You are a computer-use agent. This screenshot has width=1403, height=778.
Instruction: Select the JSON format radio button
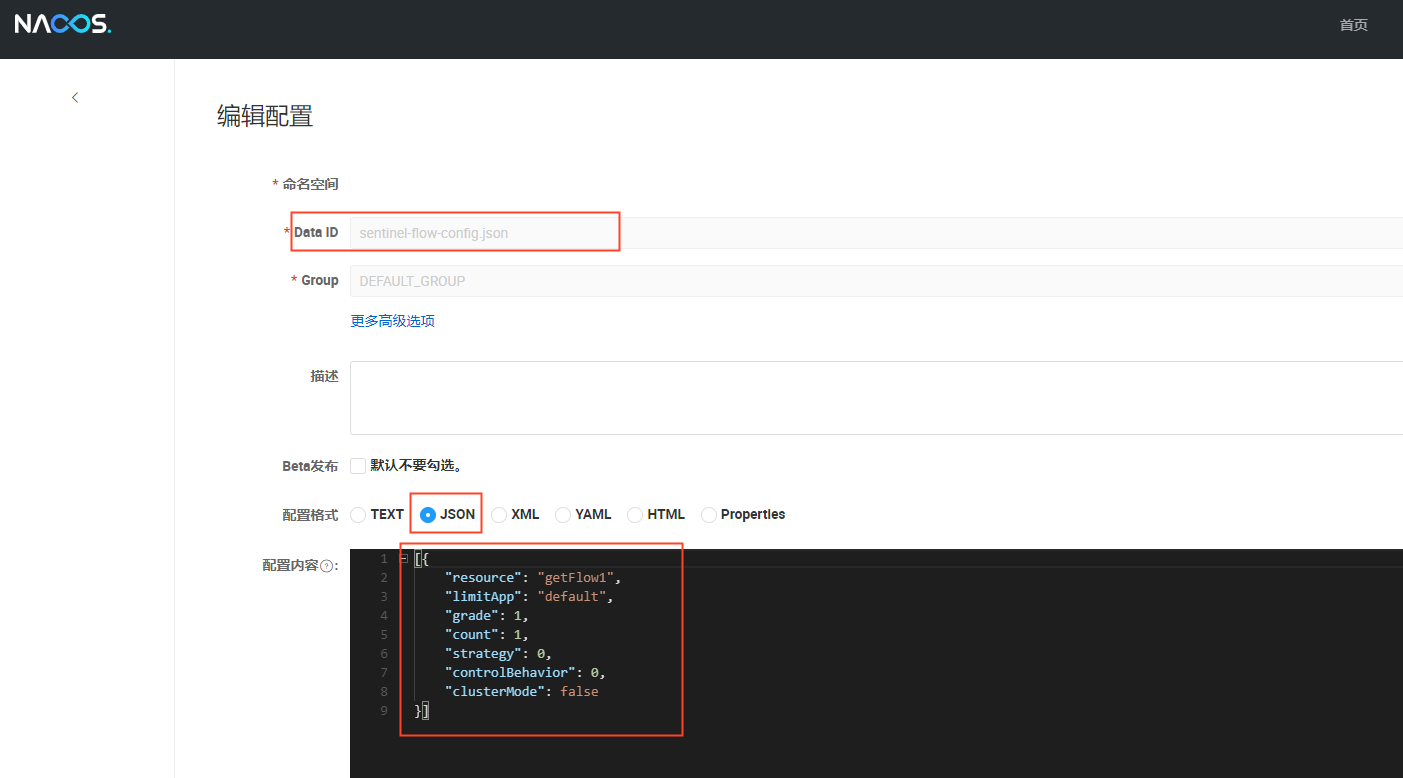click(x=428, y=515)
